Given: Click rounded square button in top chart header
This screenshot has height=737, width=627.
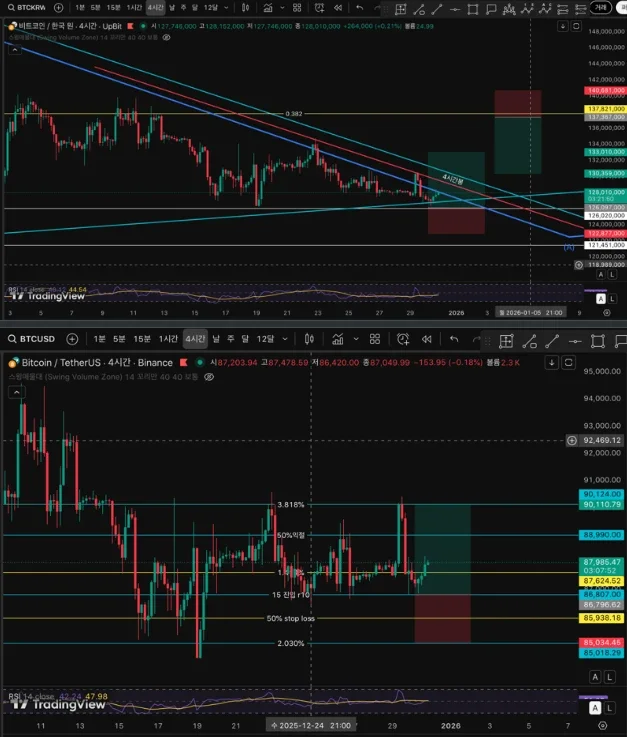Looking at the screenshot, I should tap(576, 26).
